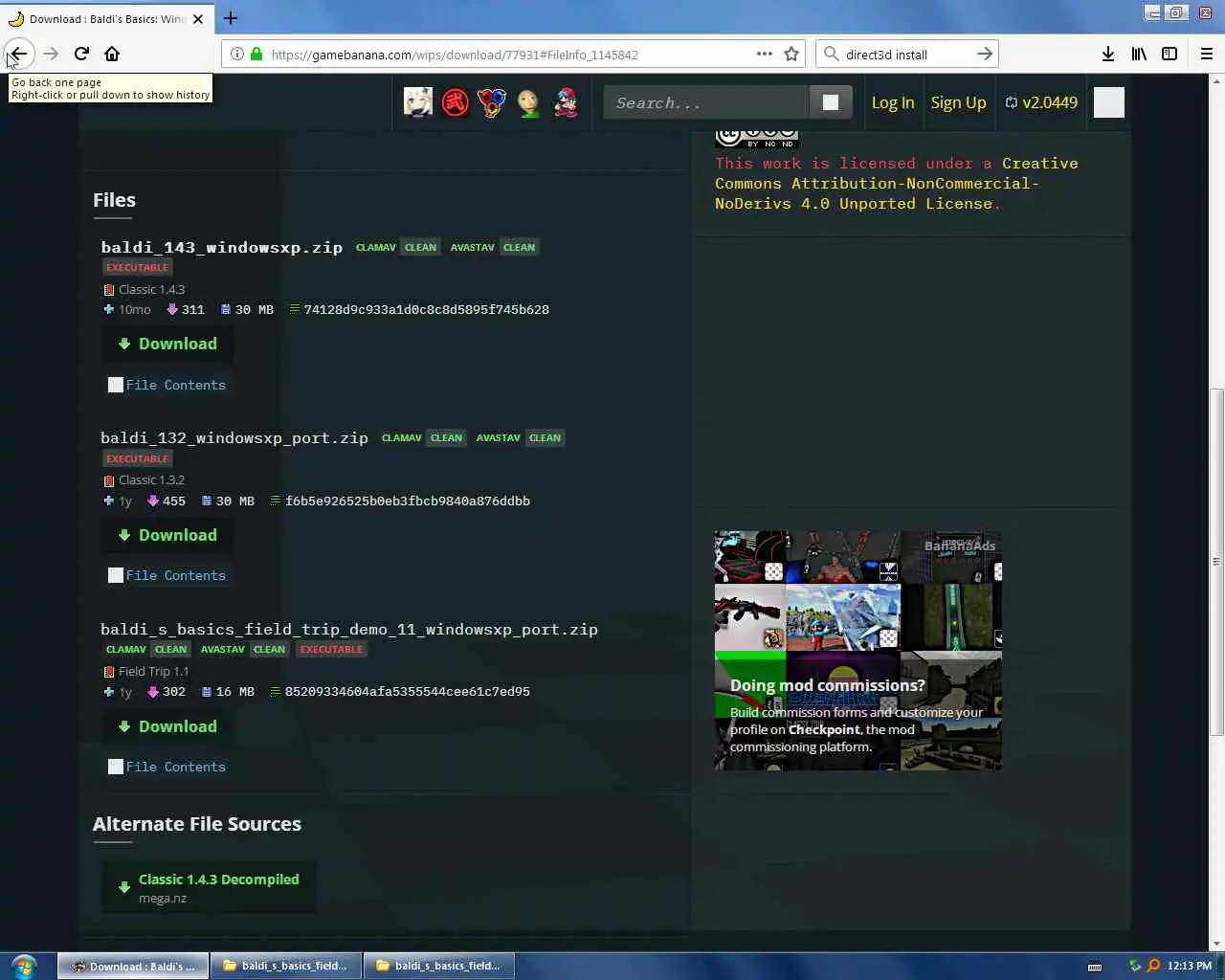Open the Baldi character game icon
This screenshot has height=980, width=1225.
tap(528, 102)
